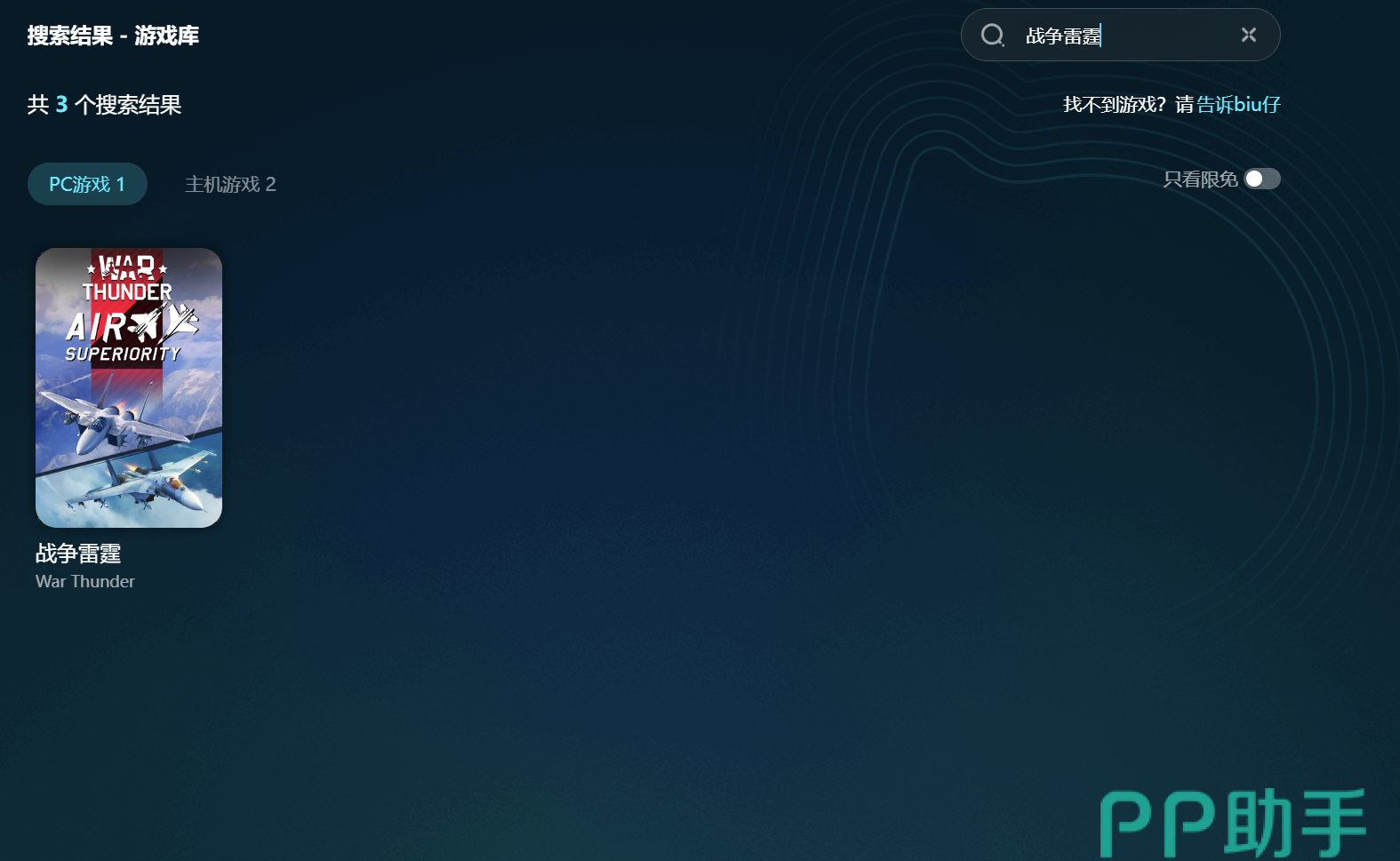
Task: Click the 搜索结果 - 游戏库 heading
Action: click(113, 36)
